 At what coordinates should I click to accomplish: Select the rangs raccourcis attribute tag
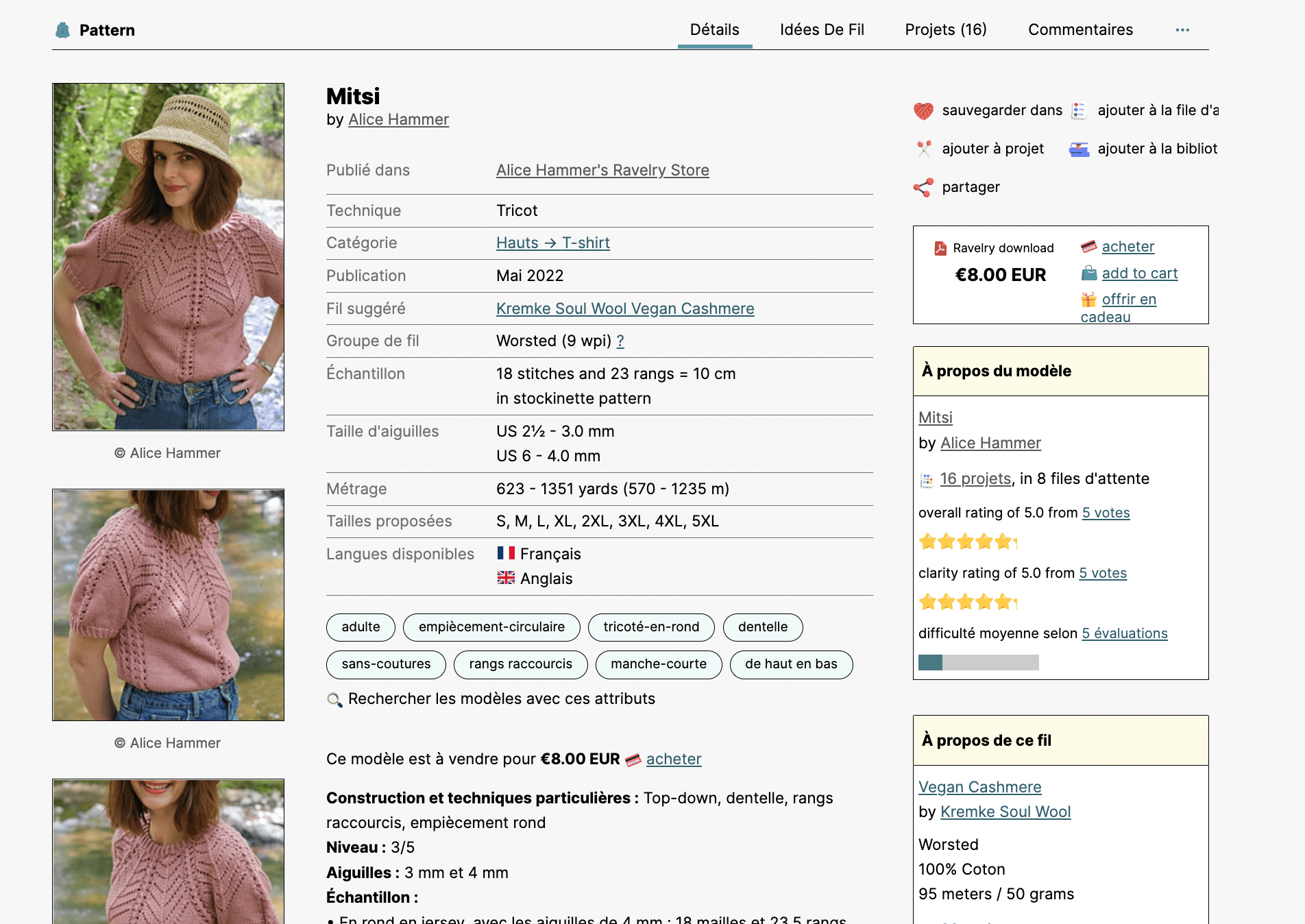click(x=520, y=664)
